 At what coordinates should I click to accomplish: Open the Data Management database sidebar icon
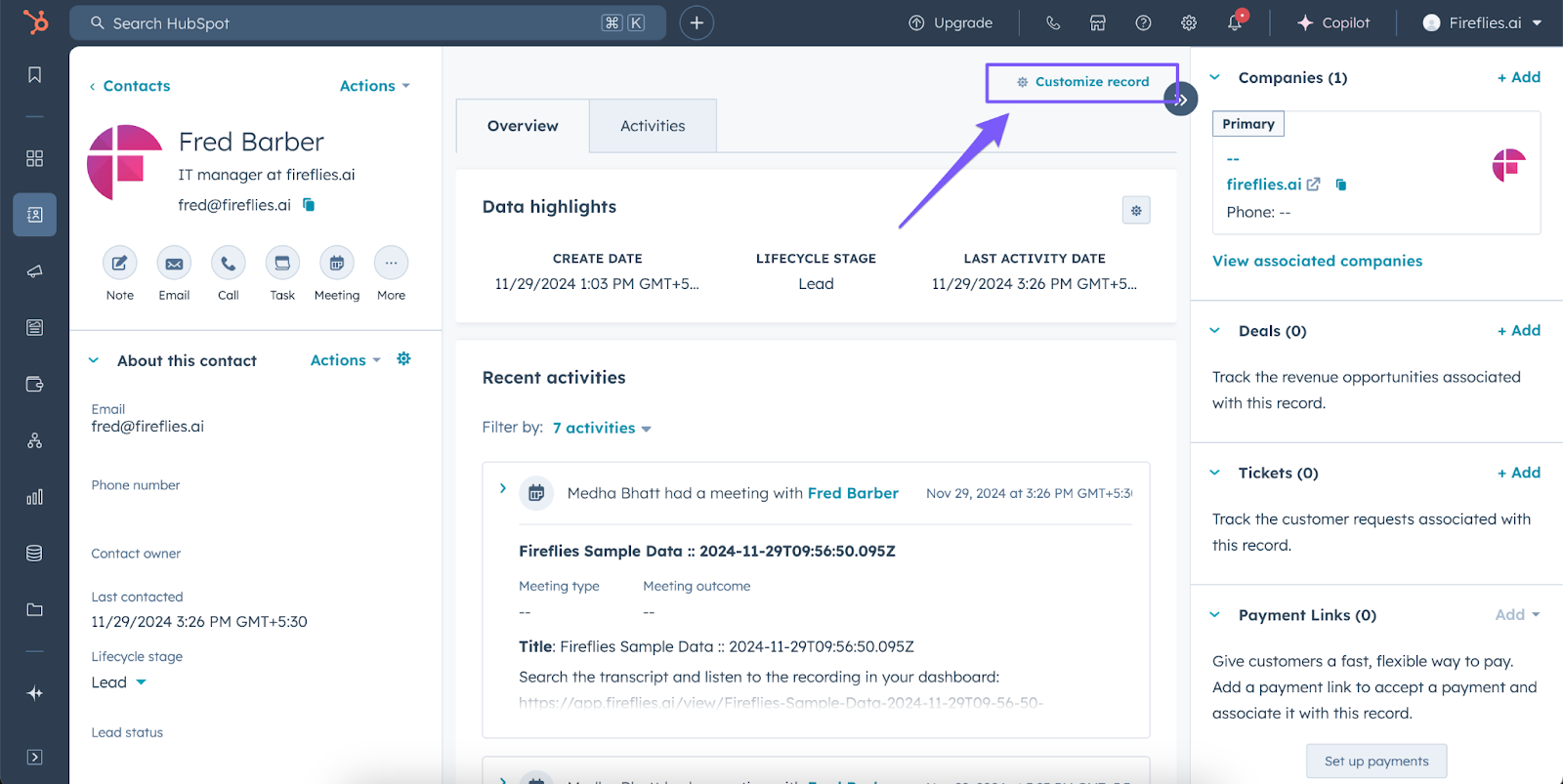click(x=34, y=554)
